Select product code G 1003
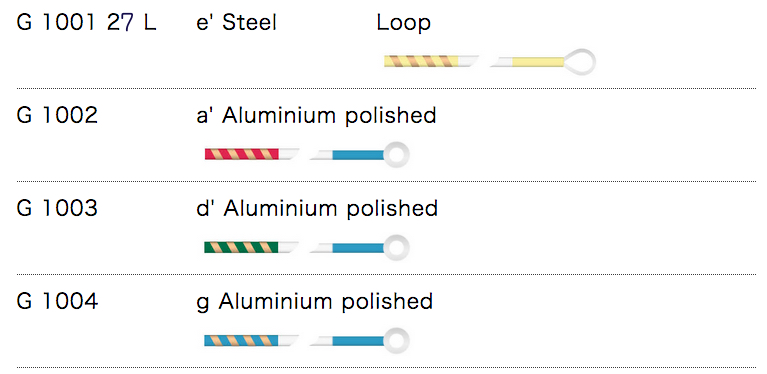 pyautogui.click(x=57, y=208)
